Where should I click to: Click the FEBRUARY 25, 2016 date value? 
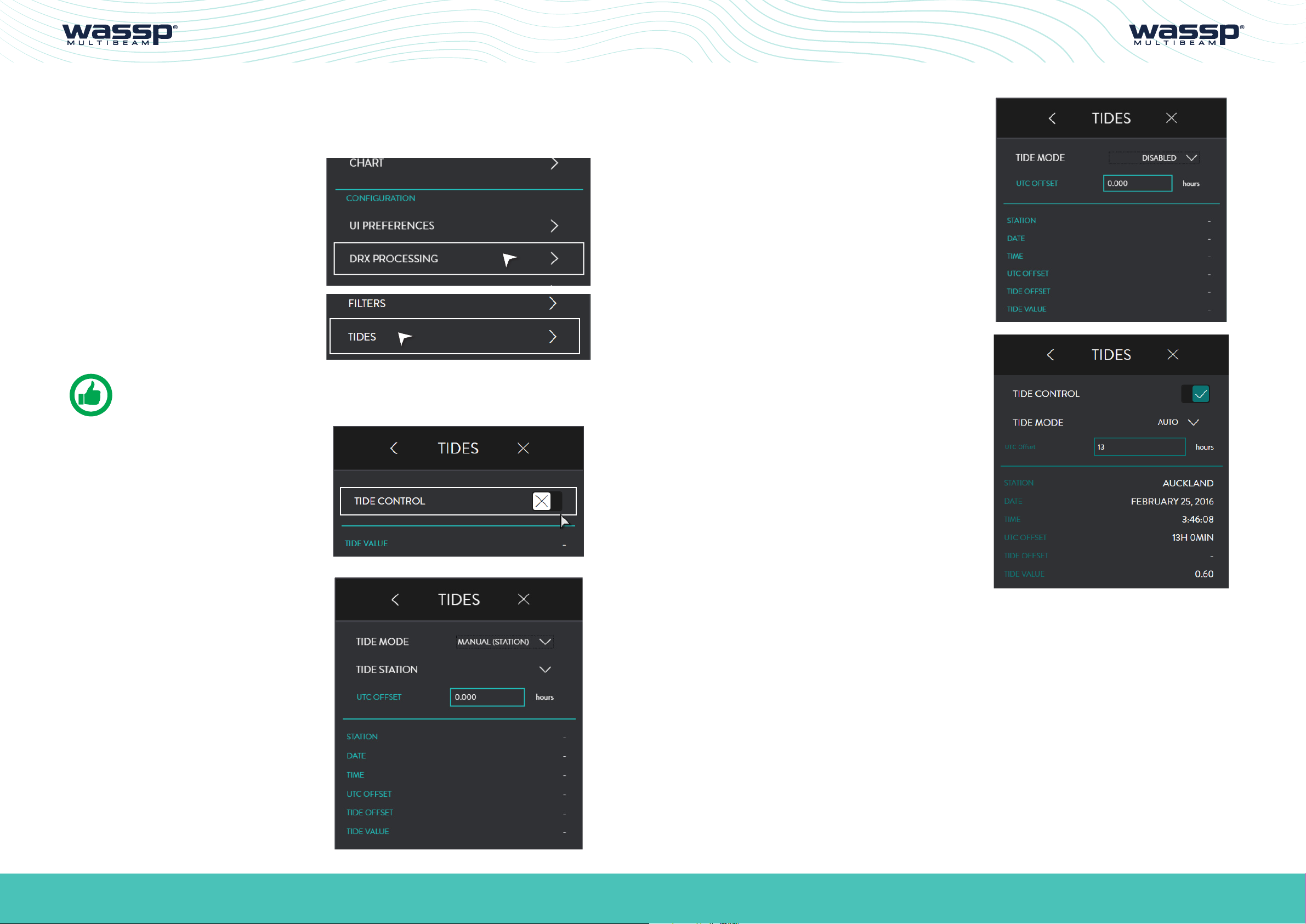click(x=1172, y=501)
